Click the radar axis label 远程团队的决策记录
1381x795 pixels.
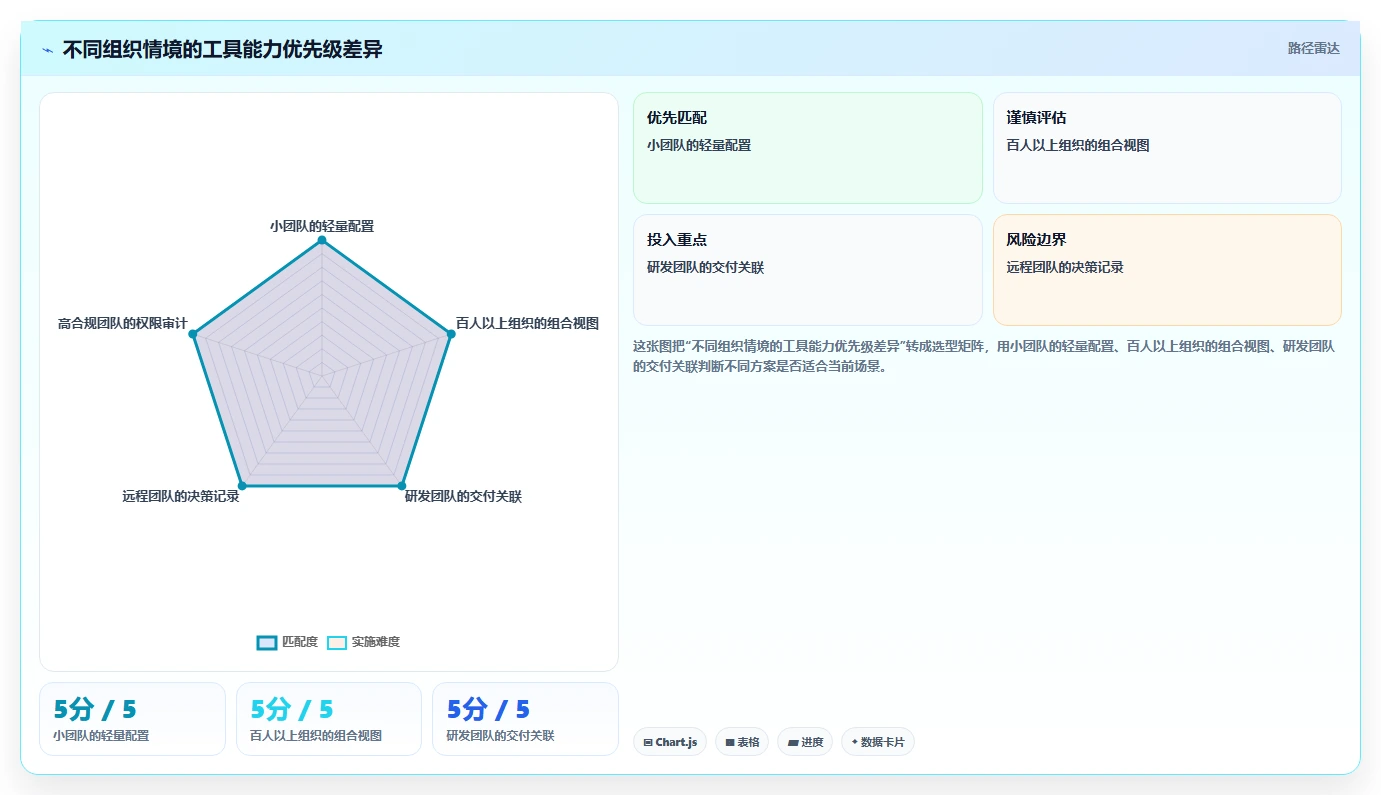181,496
